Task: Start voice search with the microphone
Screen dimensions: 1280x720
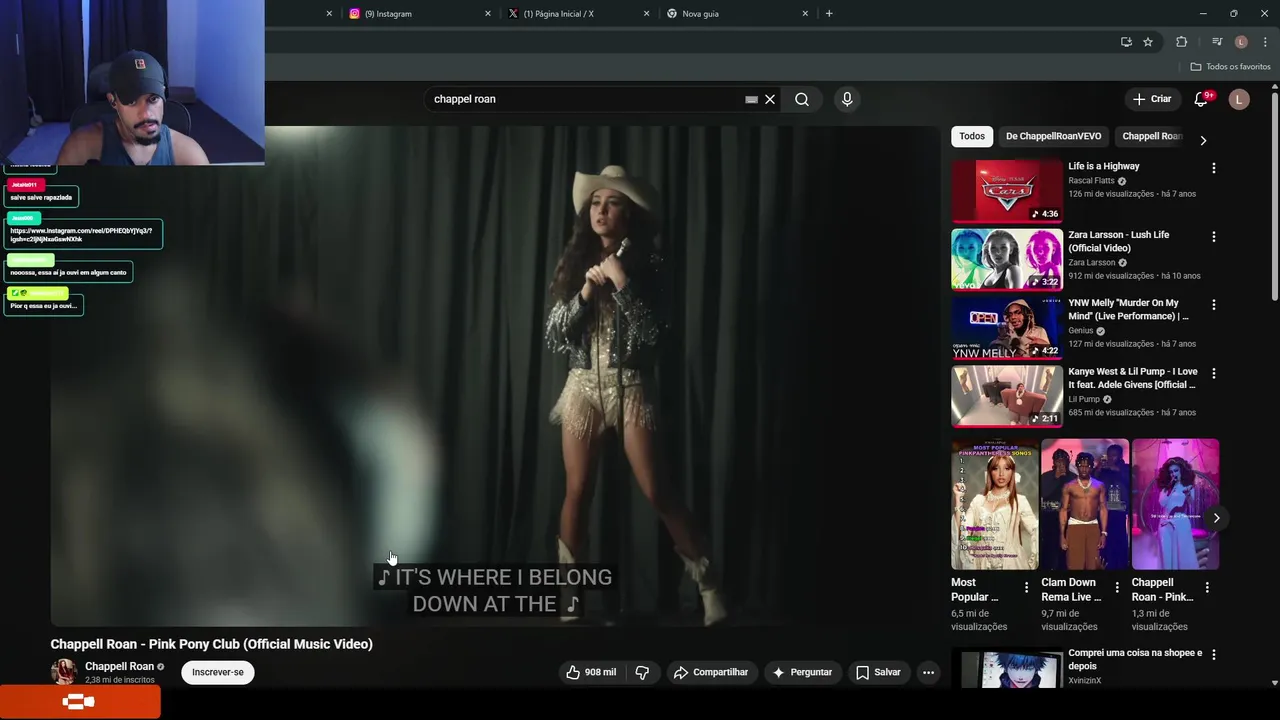Action: pos(847,99)
